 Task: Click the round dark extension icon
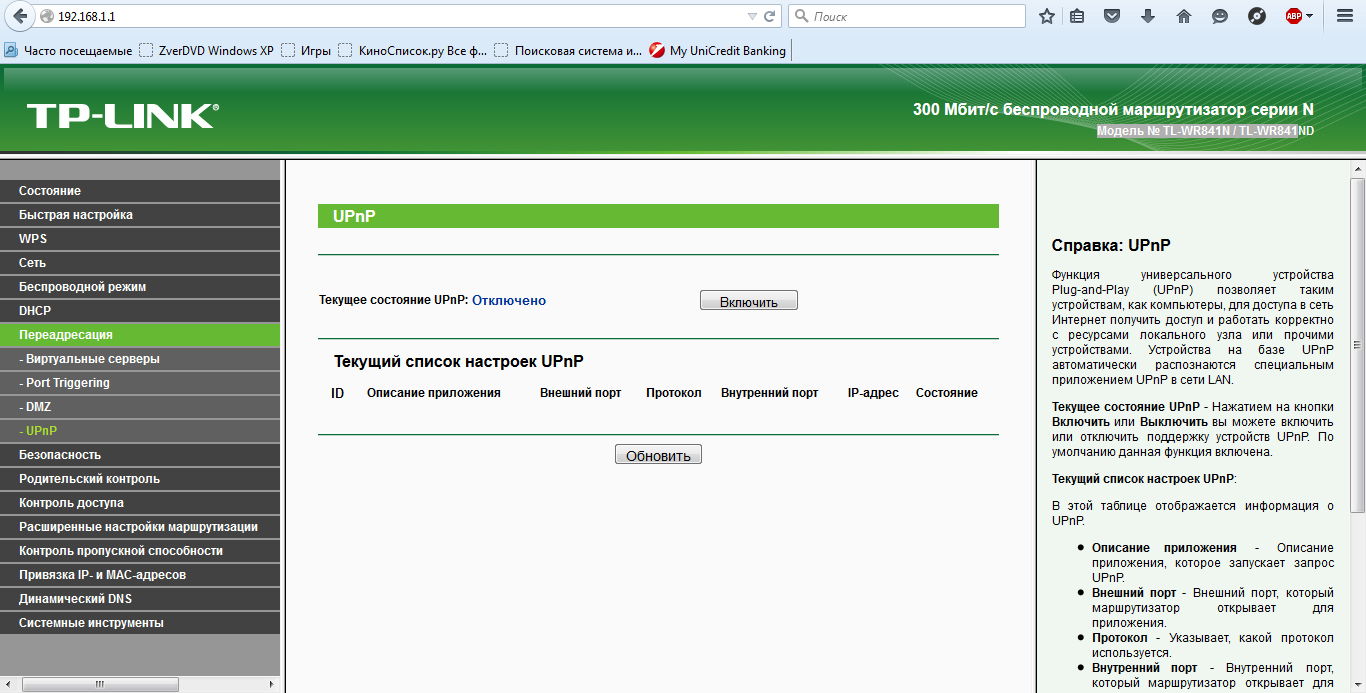pos(1257,16)
